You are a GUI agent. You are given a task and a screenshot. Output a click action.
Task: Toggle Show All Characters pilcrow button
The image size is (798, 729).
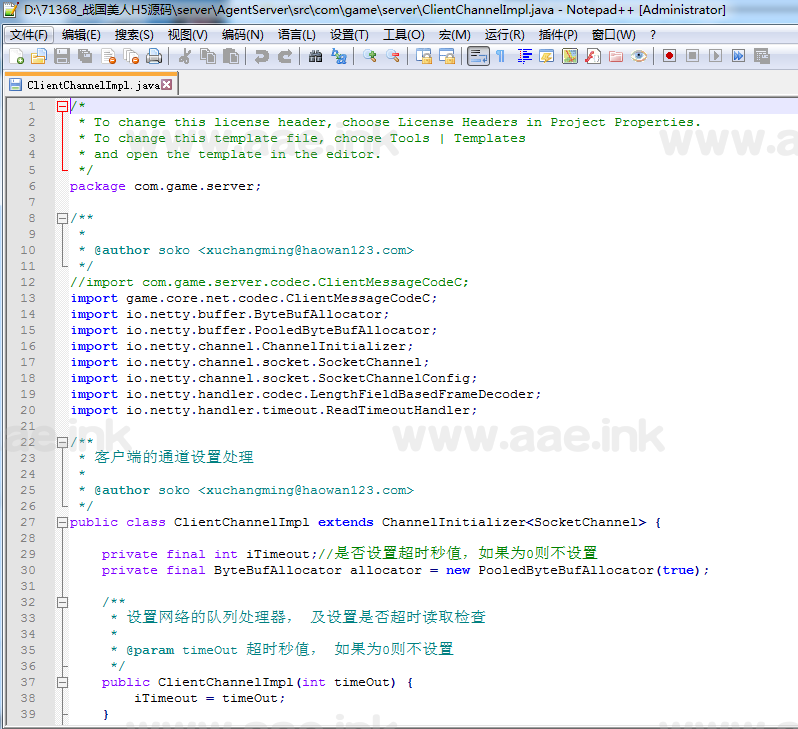[x=500, y=57]
